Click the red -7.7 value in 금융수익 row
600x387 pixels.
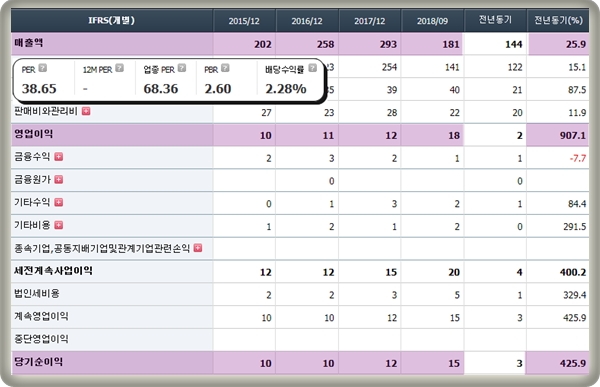click(x=578, y=158)
